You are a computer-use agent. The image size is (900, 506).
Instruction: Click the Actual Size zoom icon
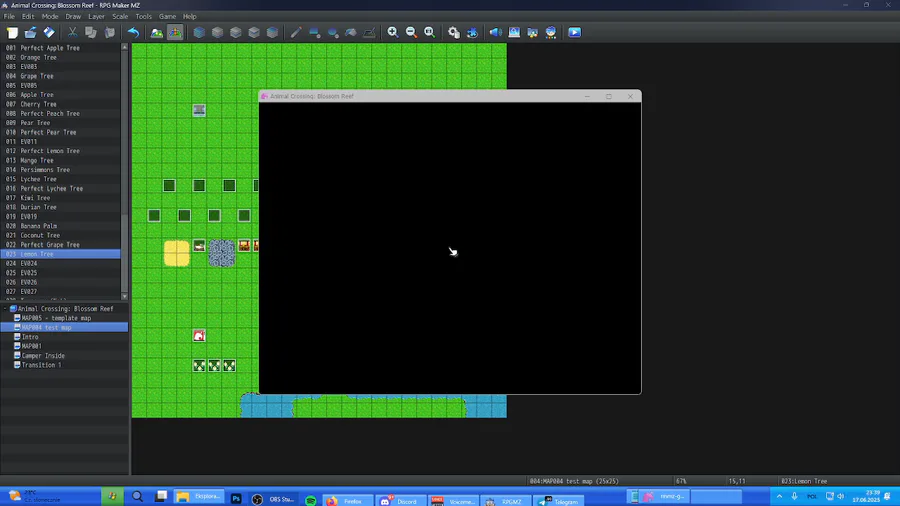coord(429,33)
